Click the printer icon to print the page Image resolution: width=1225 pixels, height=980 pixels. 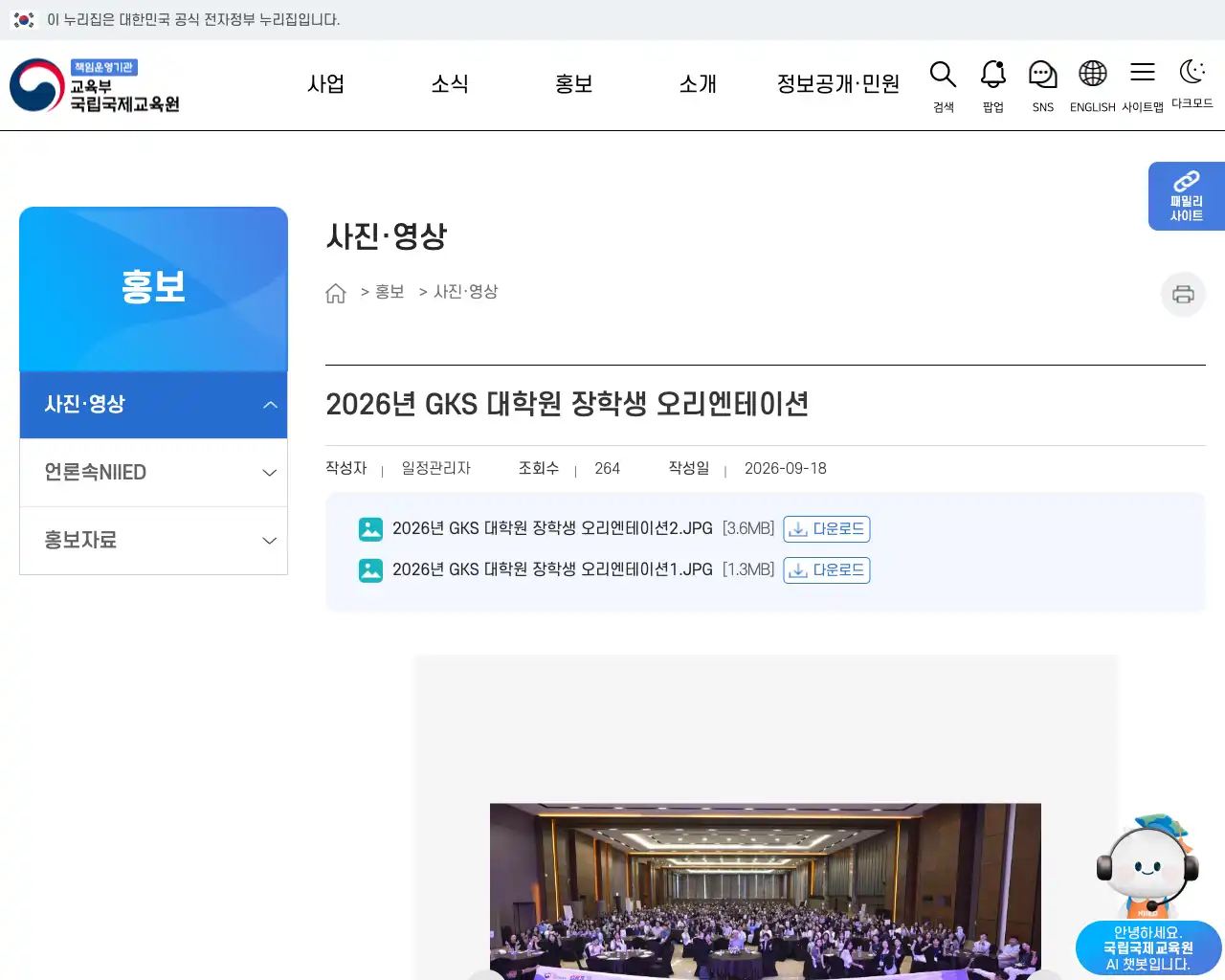pos(1183,294)
